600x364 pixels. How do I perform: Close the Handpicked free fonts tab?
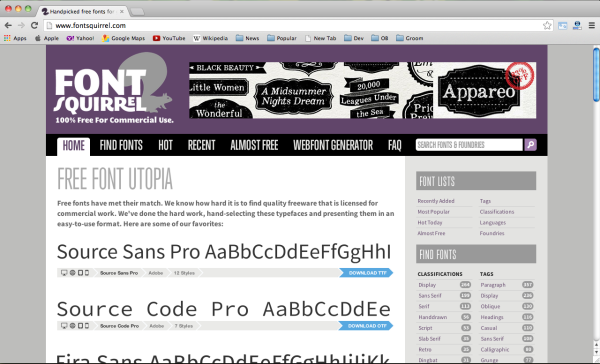tap(122, 11)
